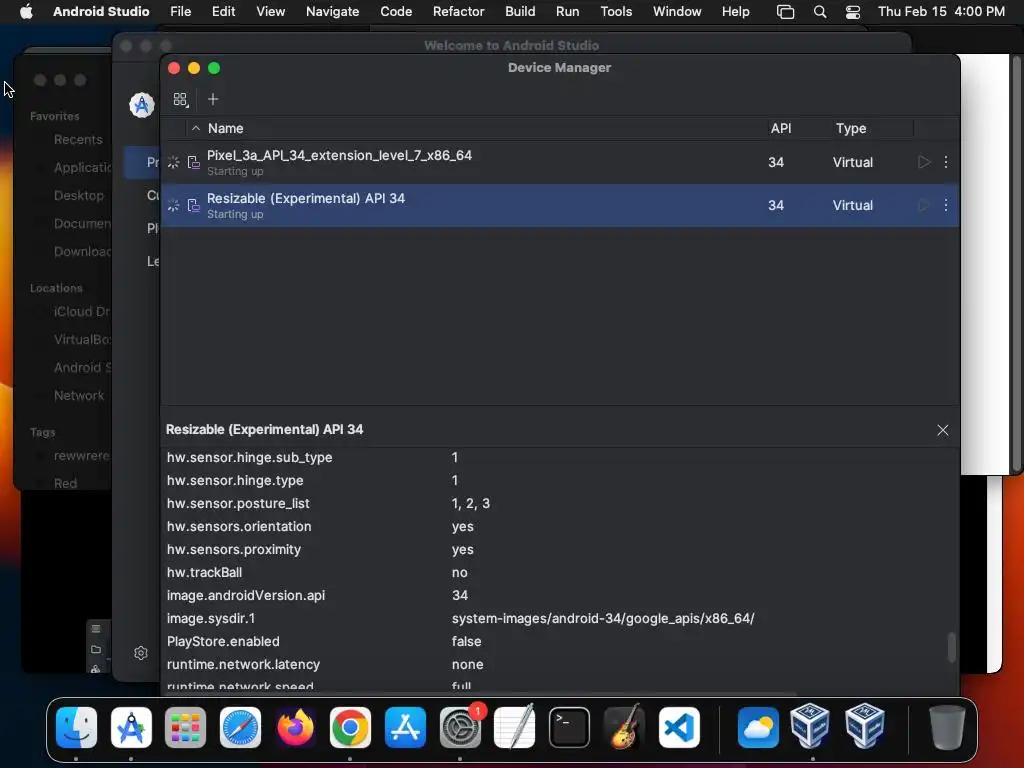Open Control Center in the menu bar
This screenshot has height=768, width=1024.
click(x=852, y=12)
